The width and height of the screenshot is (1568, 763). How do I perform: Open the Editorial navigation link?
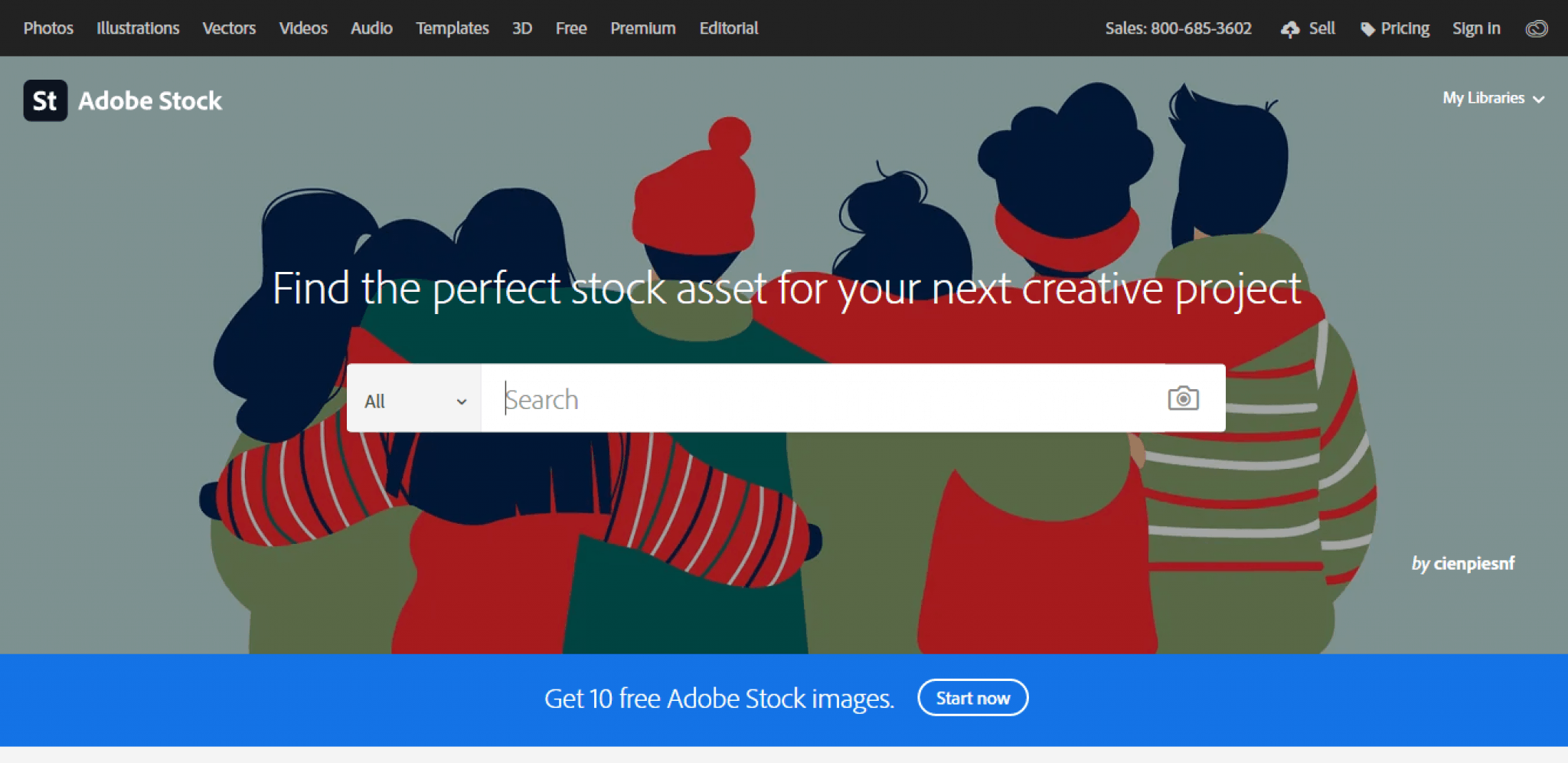728,28
